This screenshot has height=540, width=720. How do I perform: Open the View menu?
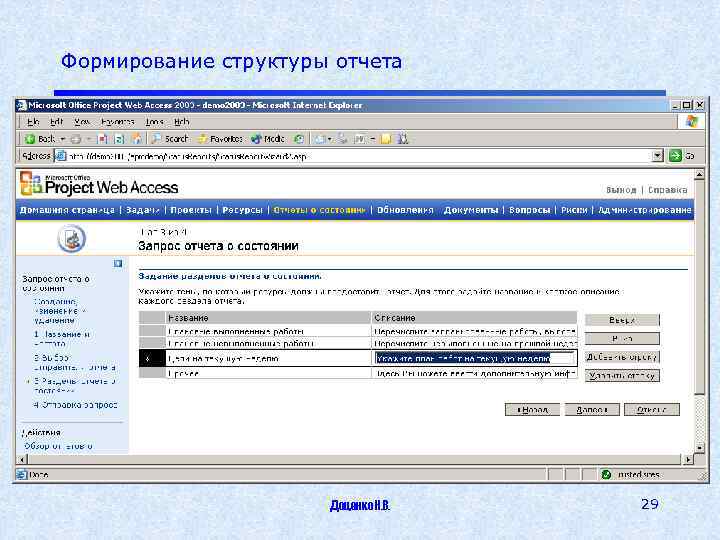(x=82, y=122)
